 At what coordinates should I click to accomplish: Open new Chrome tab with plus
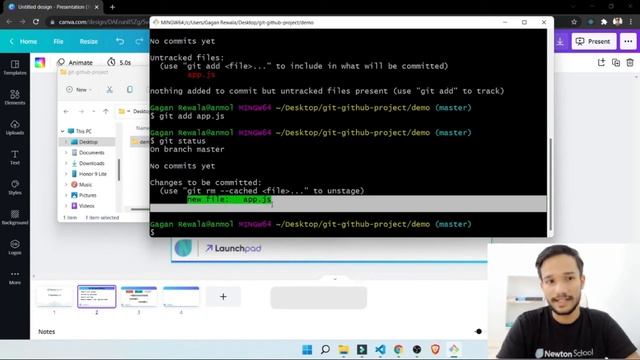[112, 7]
